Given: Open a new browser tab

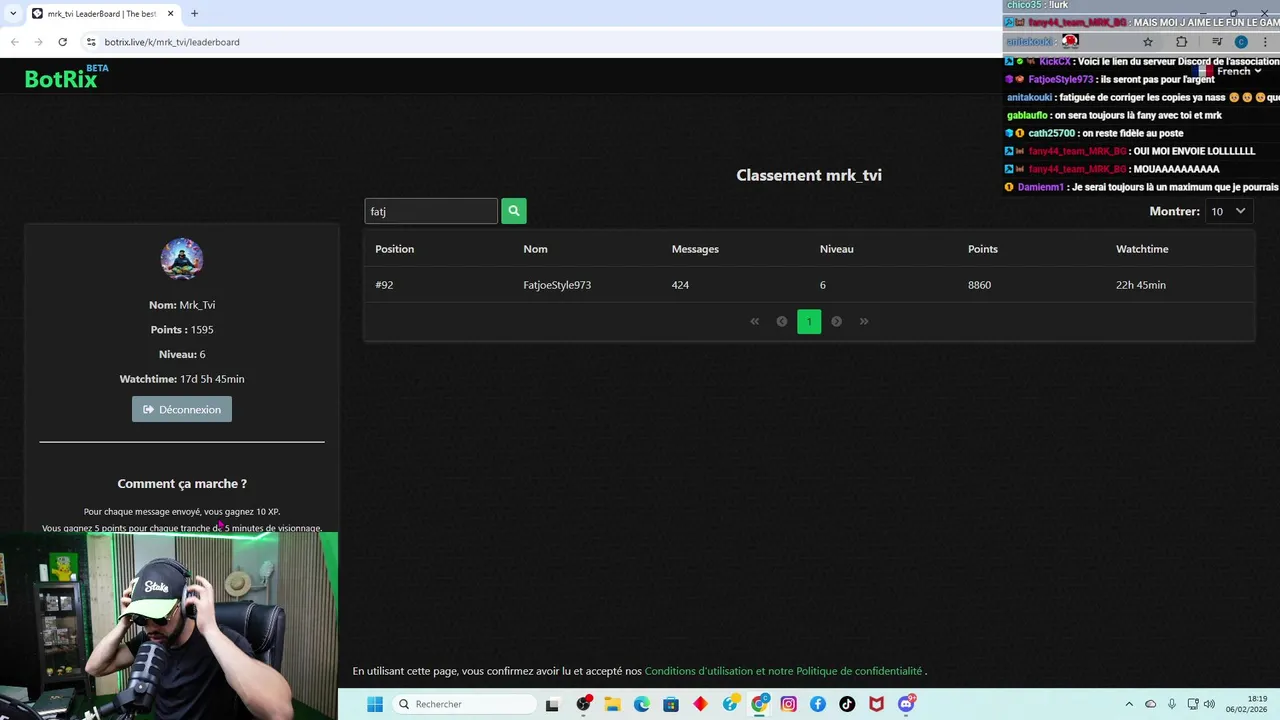Looking at the screenshot, I should coord(194,13).
